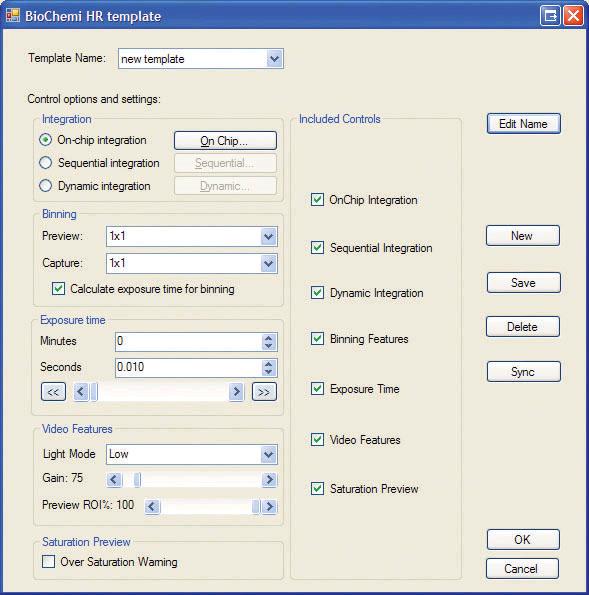Image resolution: width=589 pixels, height=595 pixels.
Task: Increase Preview ROI% with right arrow
Action: coord(269,506)
